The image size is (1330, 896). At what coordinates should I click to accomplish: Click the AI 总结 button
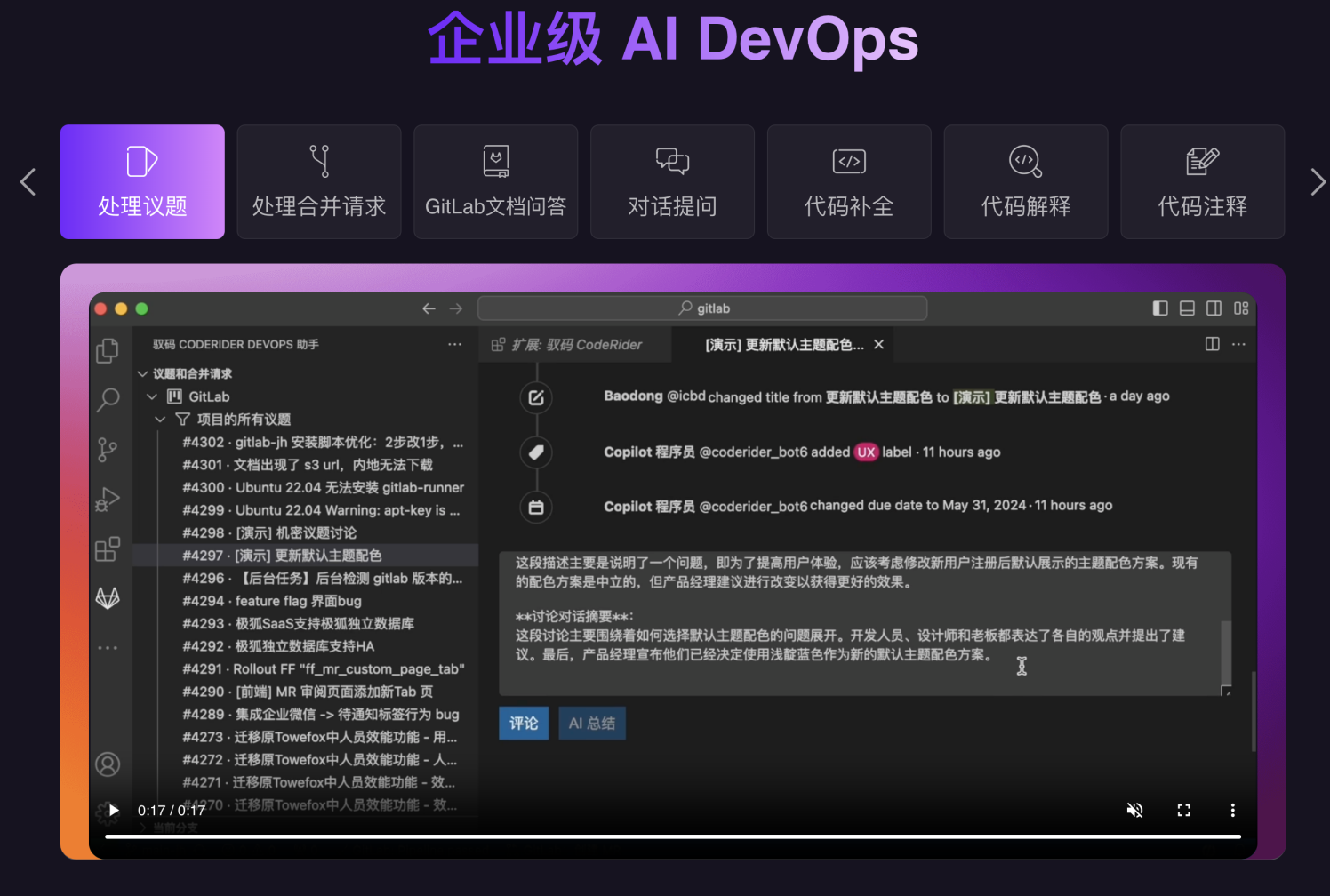pos(592,724)
